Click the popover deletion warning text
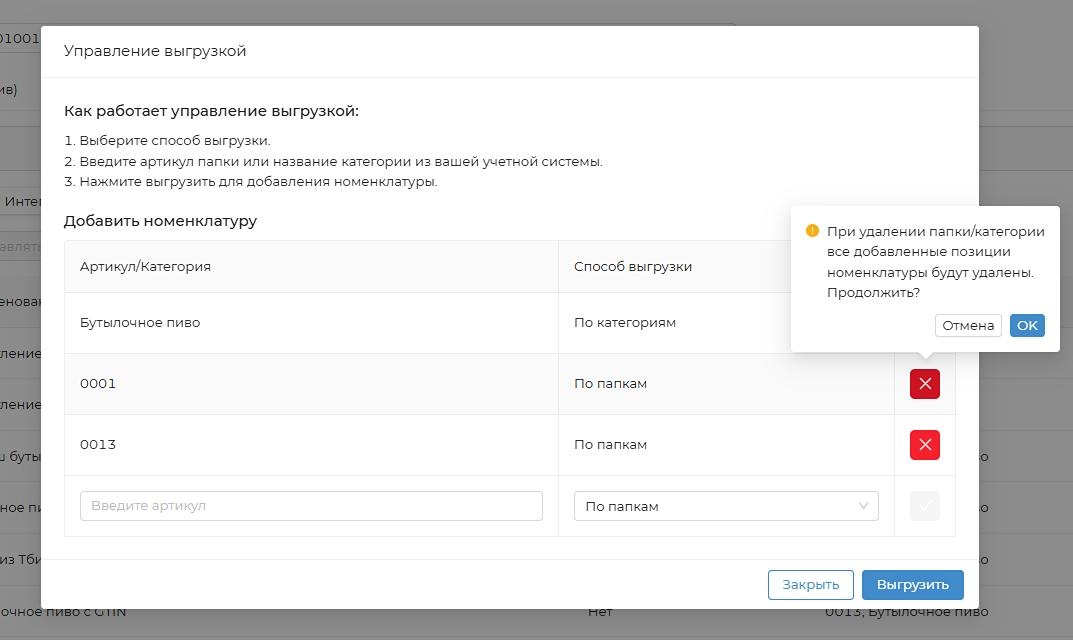This screenshot has width=1073, height=640. coord(935,261)
